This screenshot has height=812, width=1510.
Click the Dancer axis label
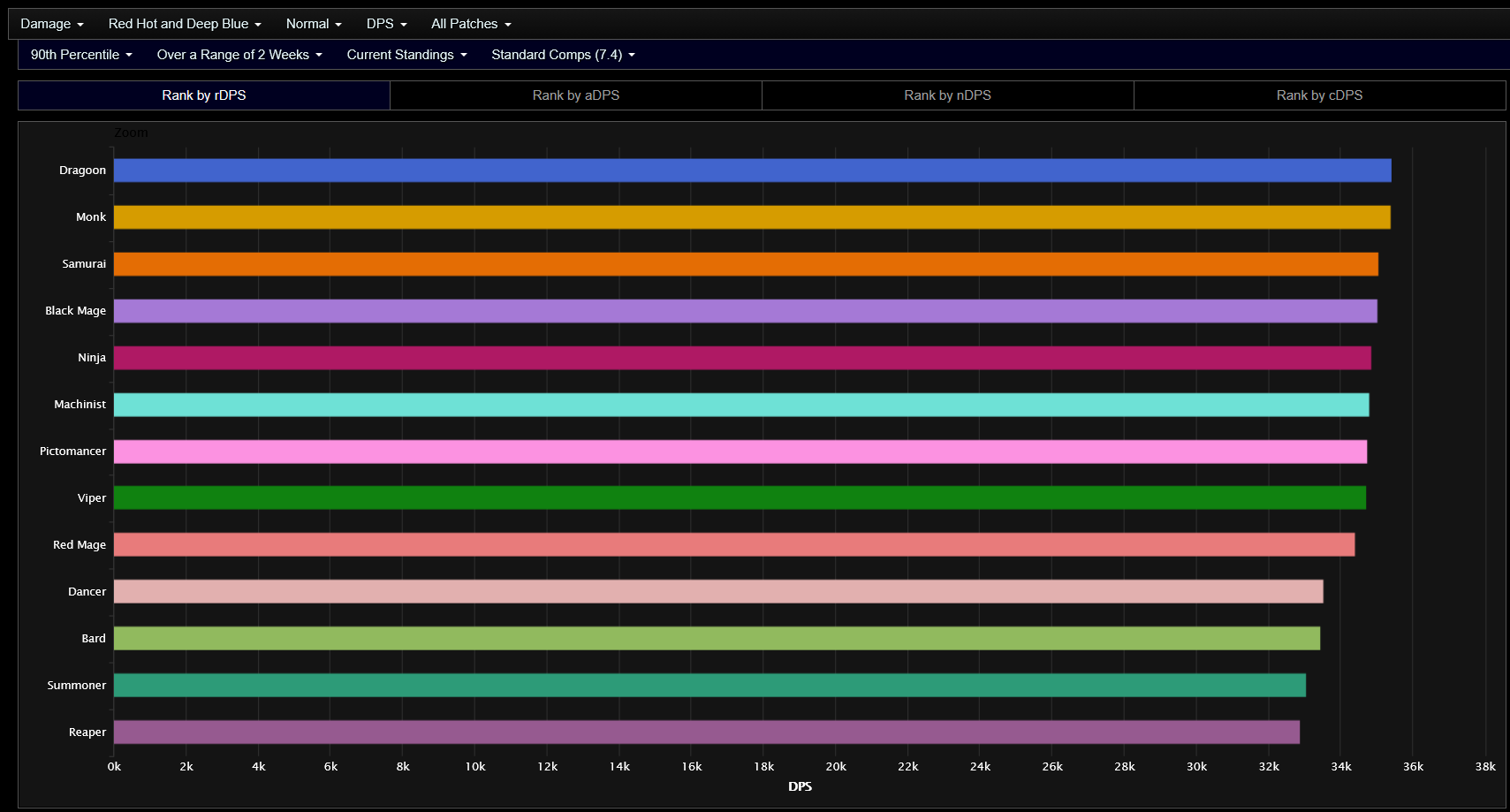(87, 592)
